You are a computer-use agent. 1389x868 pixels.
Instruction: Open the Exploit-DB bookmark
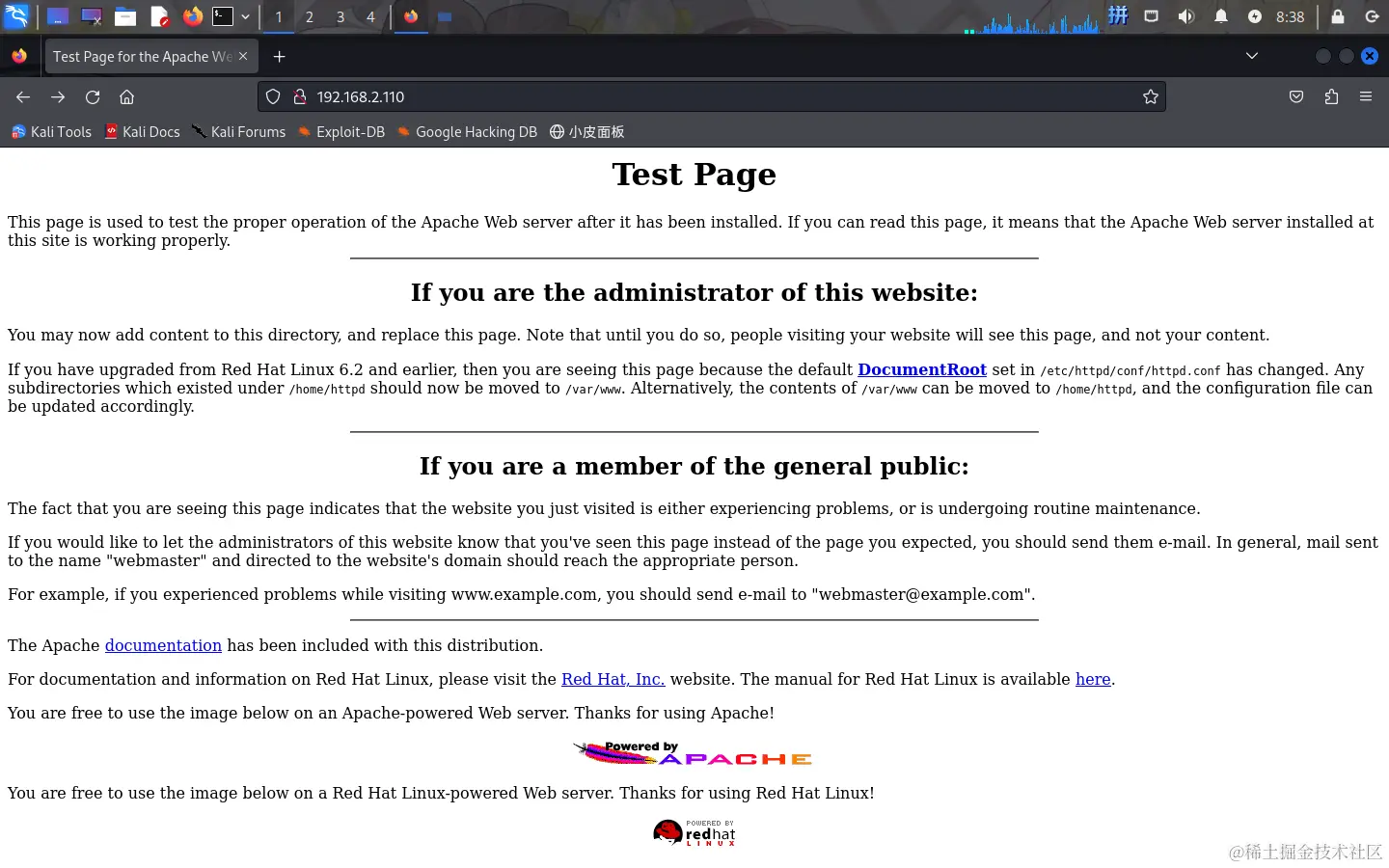(x=341, y=132)
